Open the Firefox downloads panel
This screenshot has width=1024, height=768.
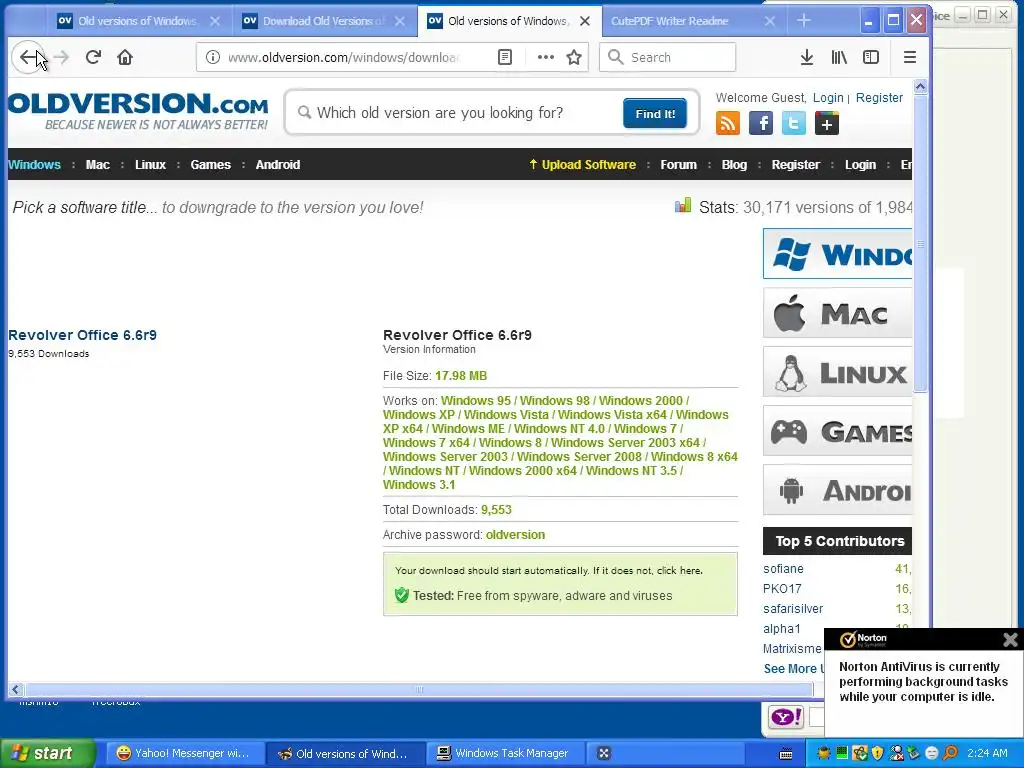coord(807,57)
